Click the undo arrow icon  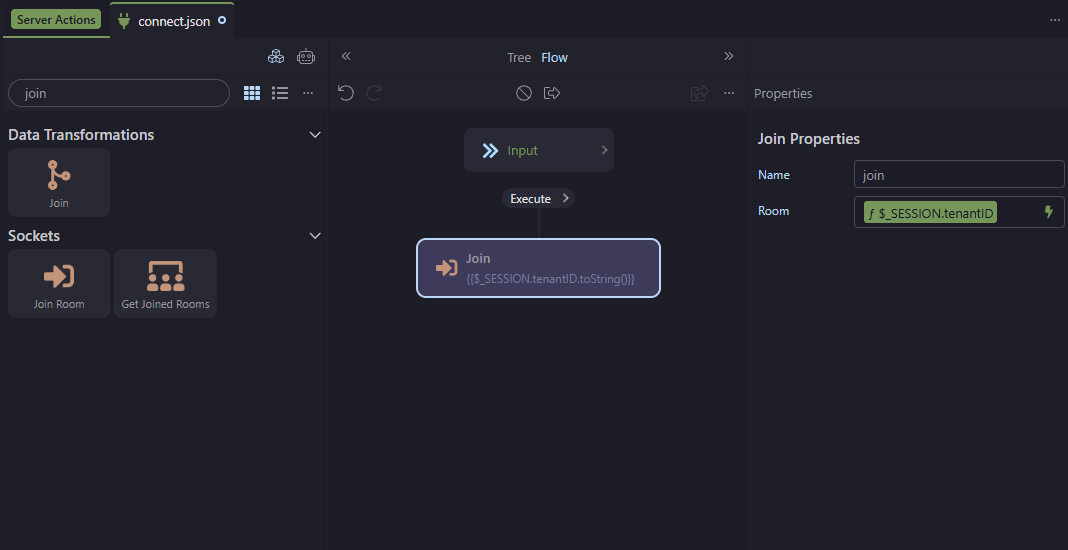point(346,93)
